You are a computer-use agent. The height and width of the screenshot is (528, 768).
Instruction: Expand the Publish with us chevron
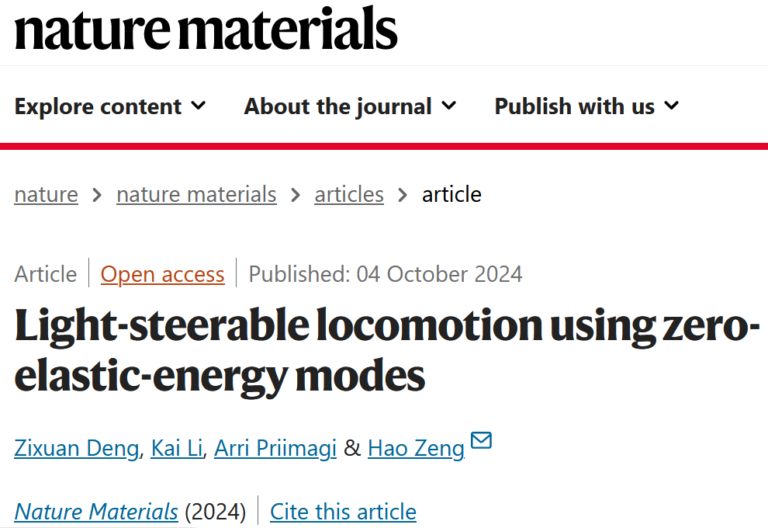coord(672,105)
